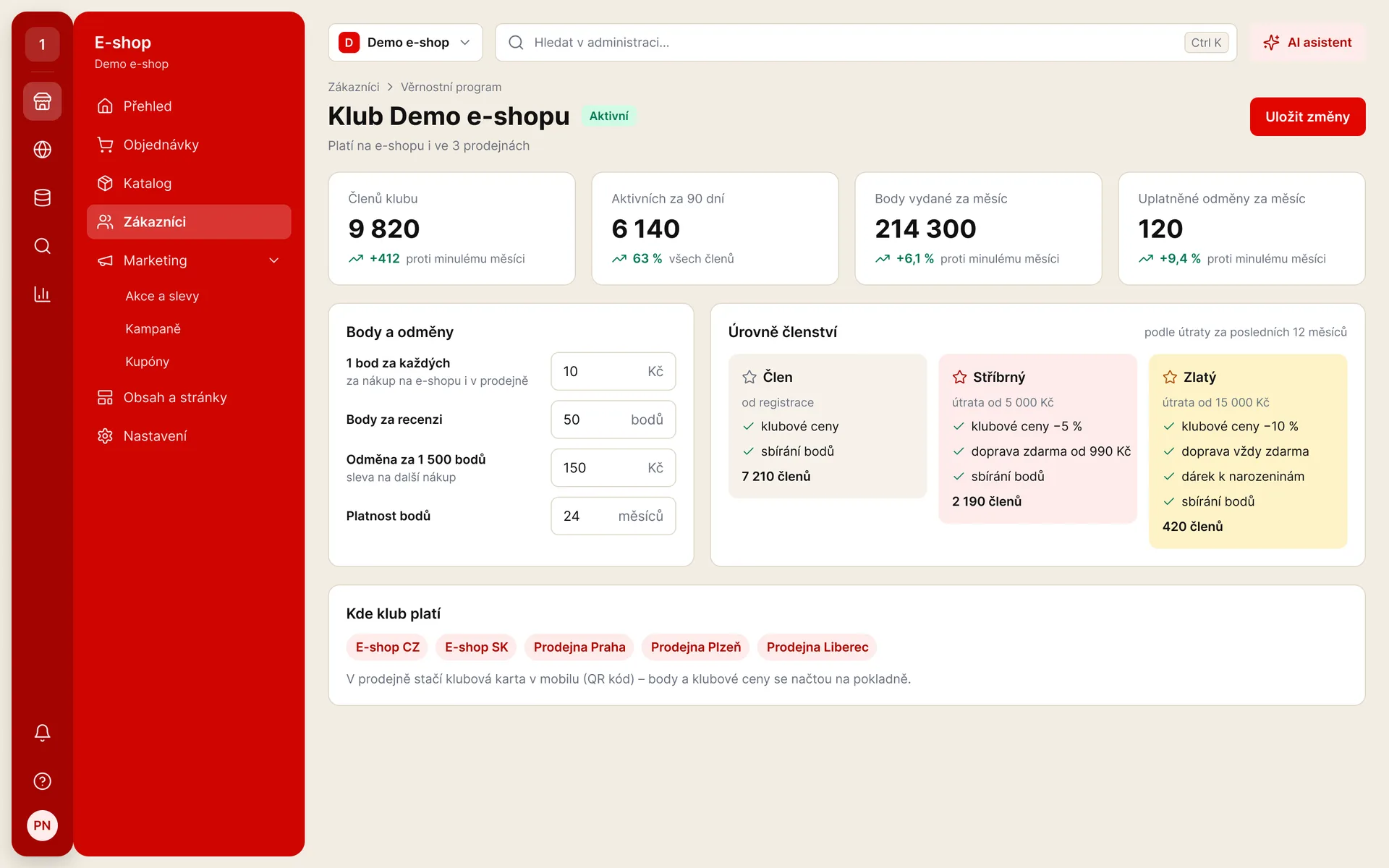This screenshot has height=868, width=1389.
Task: Click the box icon beside Katalog
Action: 105,183
